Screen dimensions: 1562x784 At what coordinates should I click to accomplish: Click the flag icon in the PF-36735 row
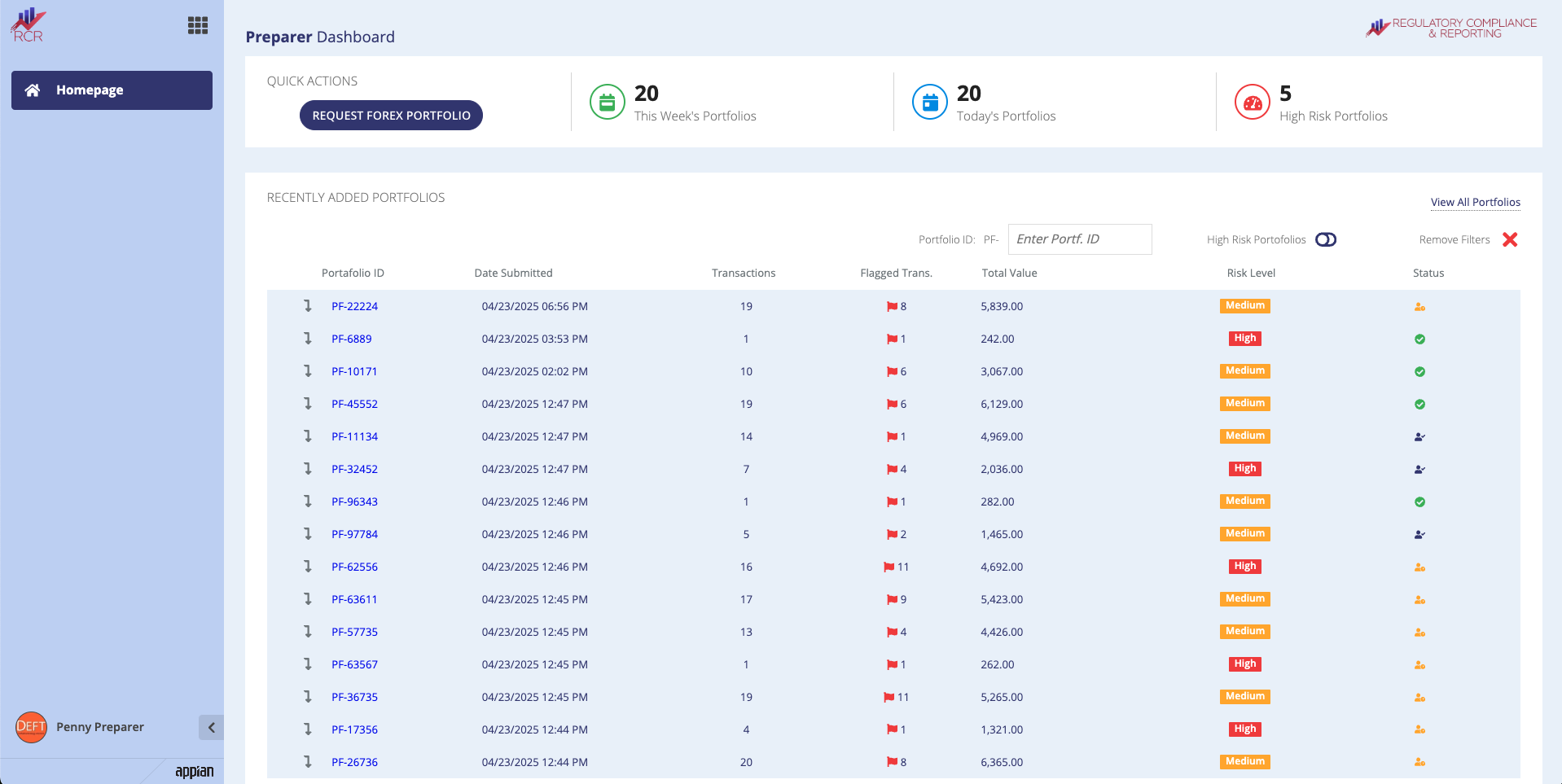tap(889, 698)
